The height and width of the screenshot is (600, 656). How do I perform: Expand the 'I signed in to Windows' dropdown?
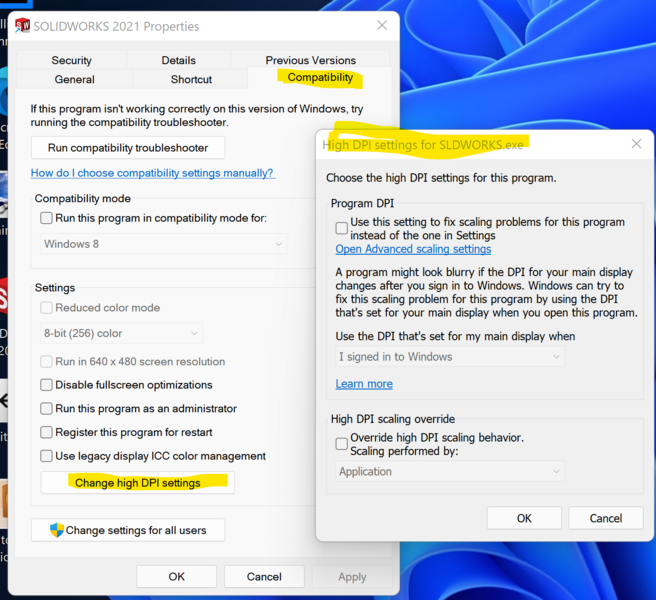pyautogui.click(x=450, y=356)
